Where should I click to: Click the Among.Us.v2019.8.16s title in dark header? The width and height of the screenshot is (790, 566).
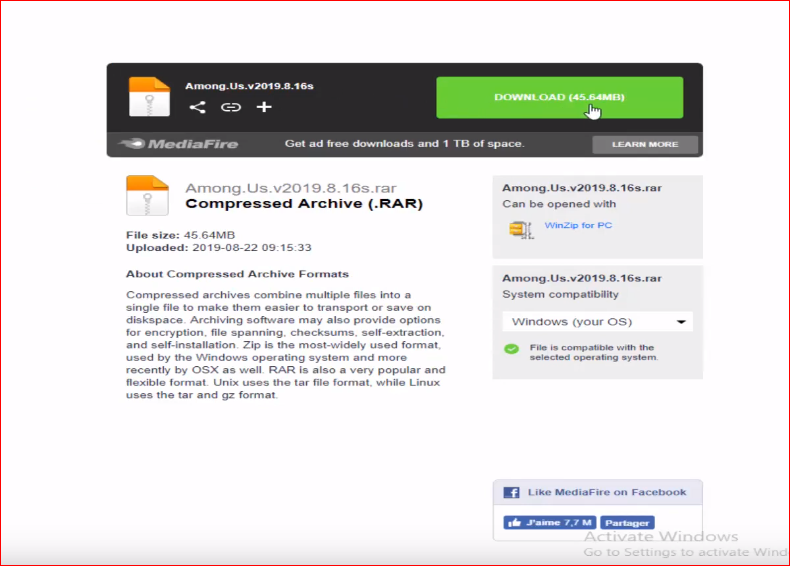[249, 86]
